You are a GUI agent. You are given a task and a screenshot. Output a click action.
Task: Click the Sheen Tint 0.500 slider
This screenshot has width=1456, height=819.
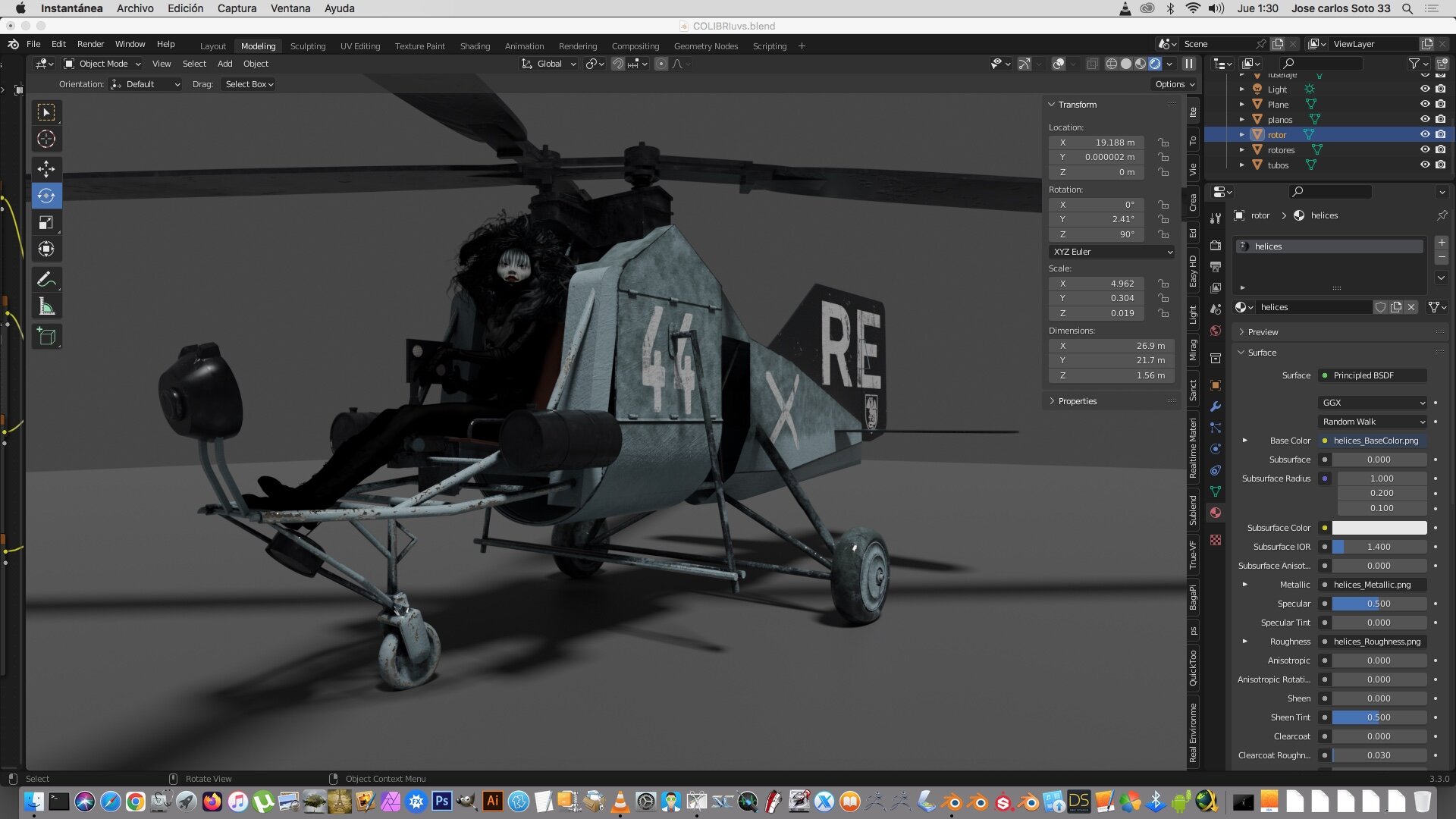pyautogui.click(x=1379, y=717)
